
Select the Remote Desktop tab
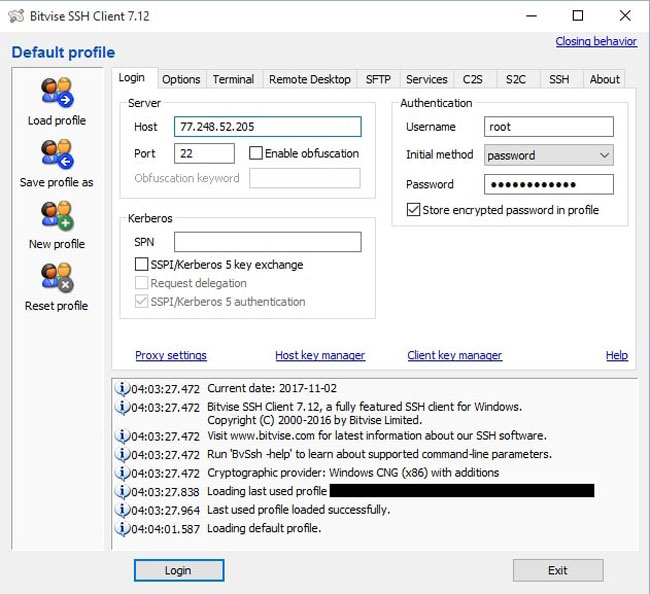tap(310, 79)
